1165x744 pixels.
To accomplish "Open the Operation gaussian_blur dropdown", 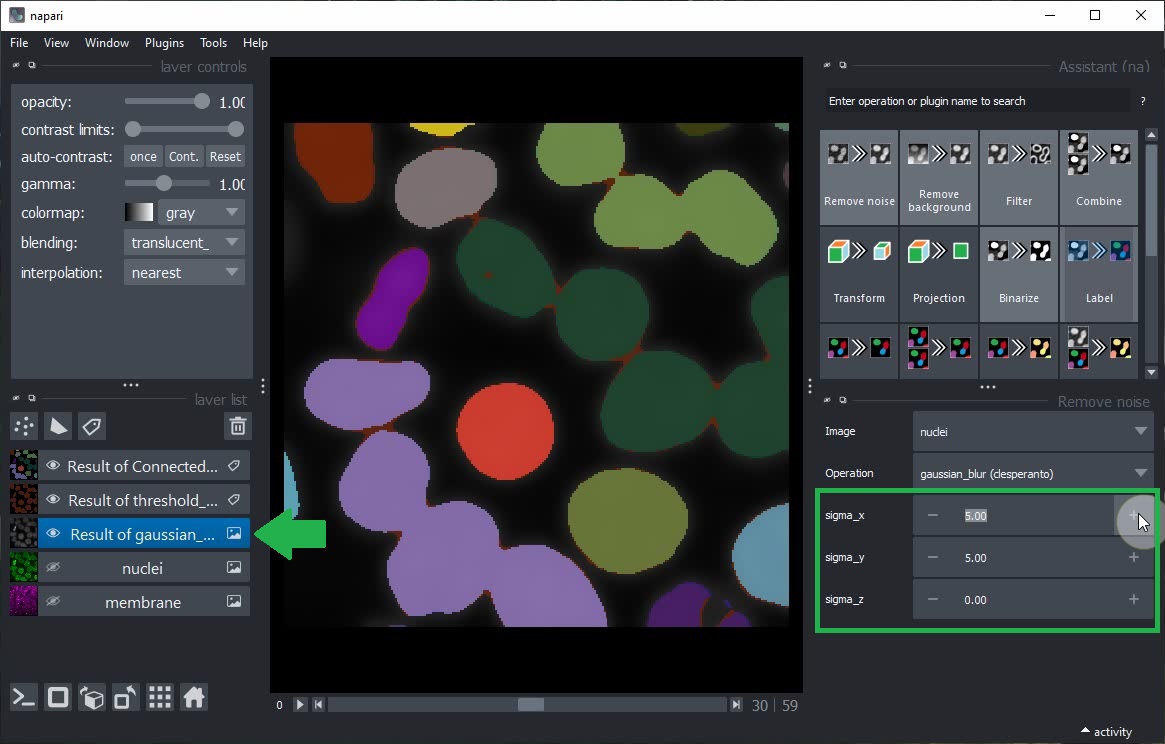I will click(x=1033, y=472).
